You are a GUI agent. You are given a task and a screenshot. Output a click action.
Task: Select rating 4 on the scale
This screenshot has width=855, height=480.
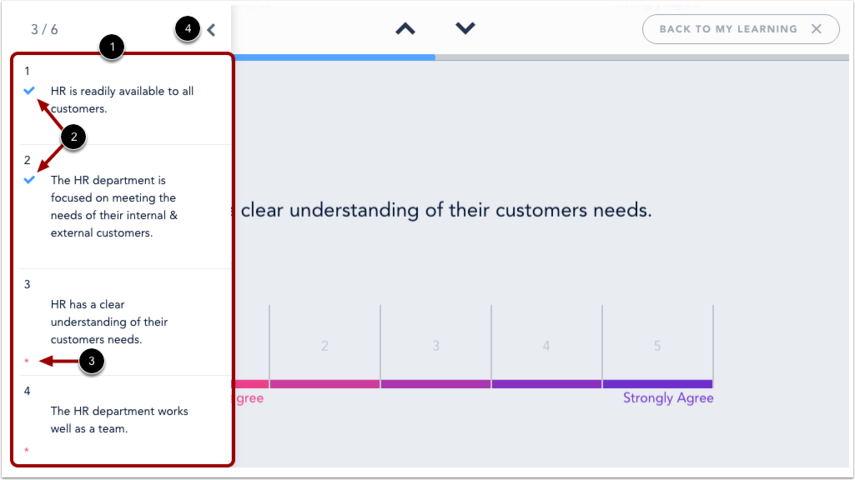pos(546,346)
